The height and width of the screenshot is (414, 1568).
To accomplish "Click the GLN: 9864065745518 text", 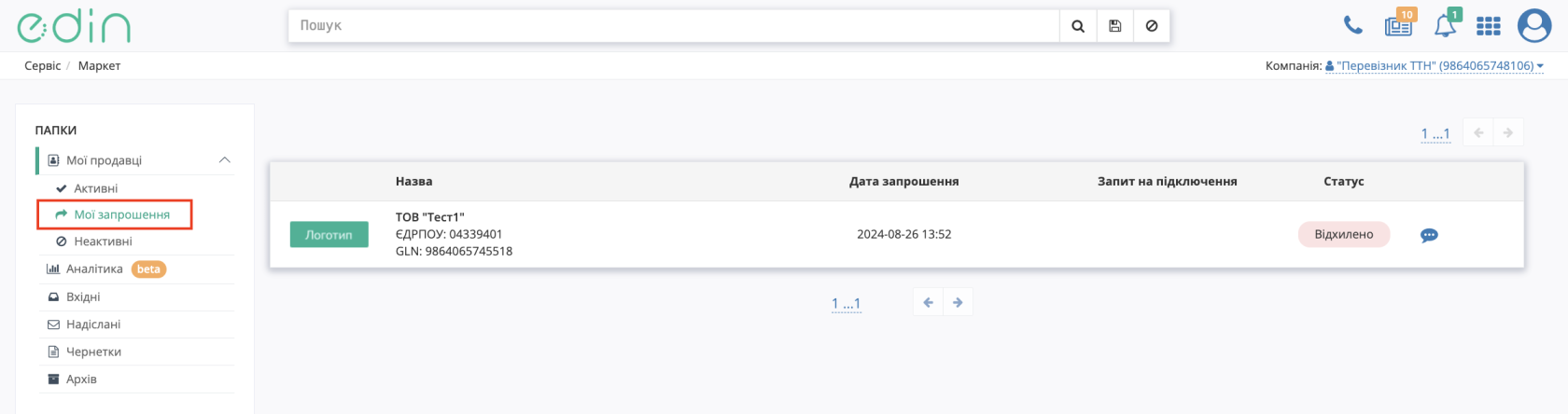I will [454, 251].
